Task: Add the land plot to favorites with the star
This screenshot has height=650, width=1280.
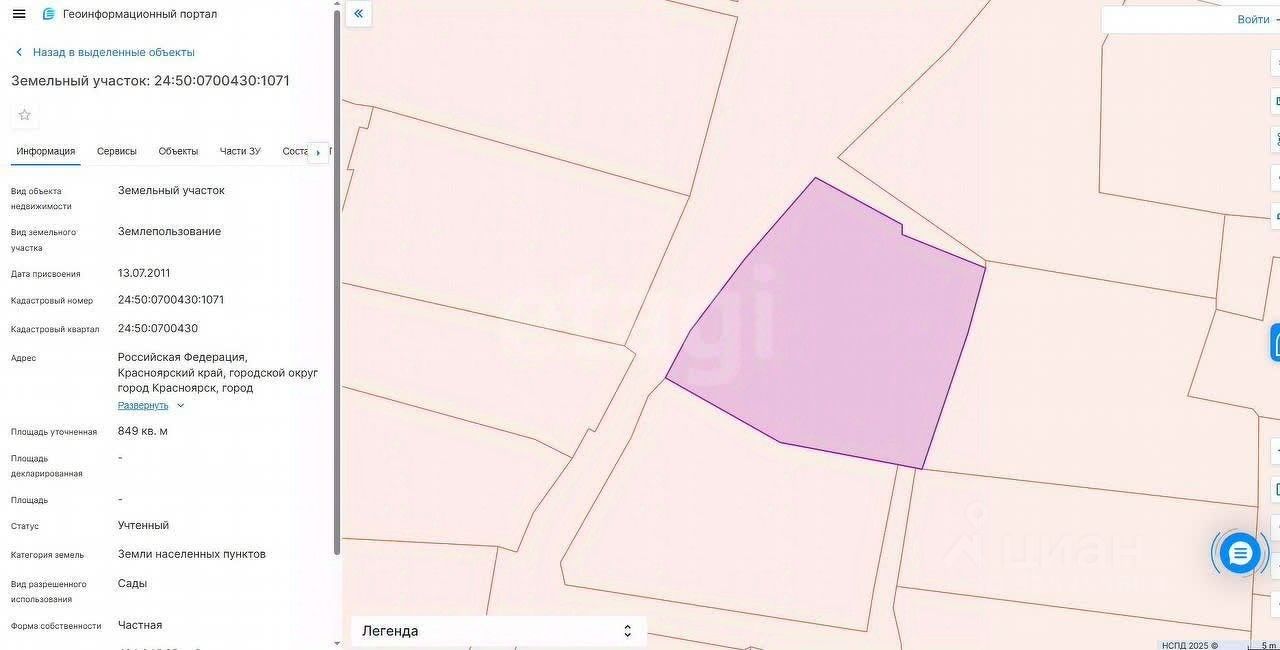Action: click(25, 115)
